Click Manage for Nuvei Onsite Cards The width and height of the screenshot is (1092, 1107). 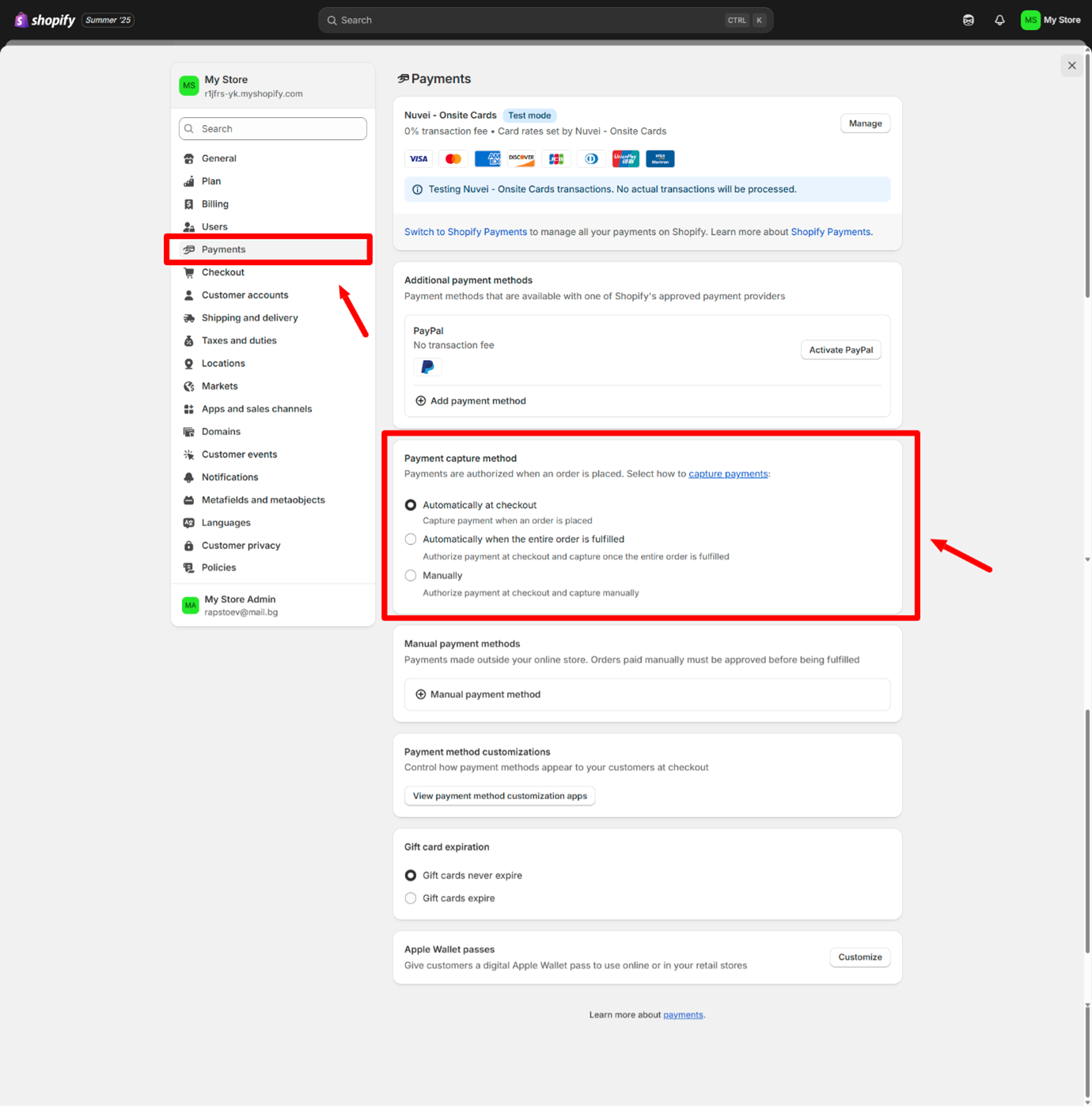tap(865, 123)
